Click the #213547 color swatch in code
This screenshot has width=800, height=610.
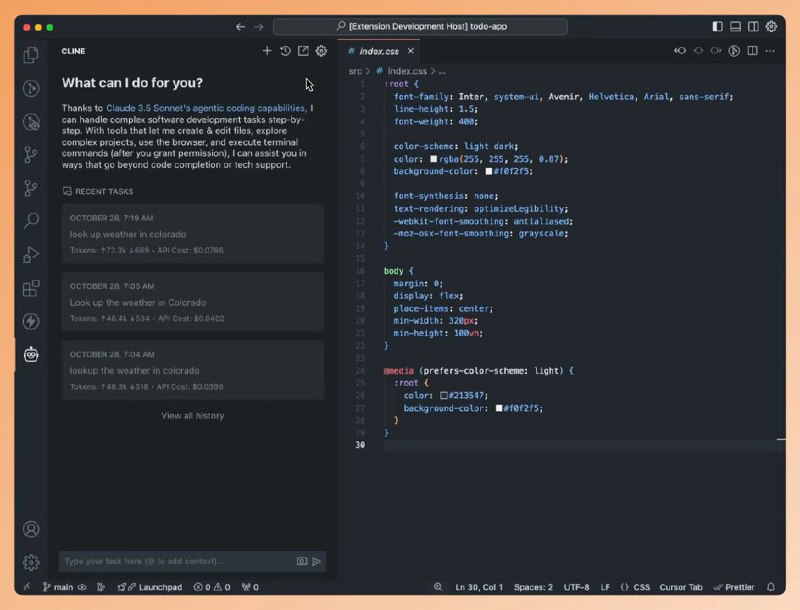coord(444,396)
